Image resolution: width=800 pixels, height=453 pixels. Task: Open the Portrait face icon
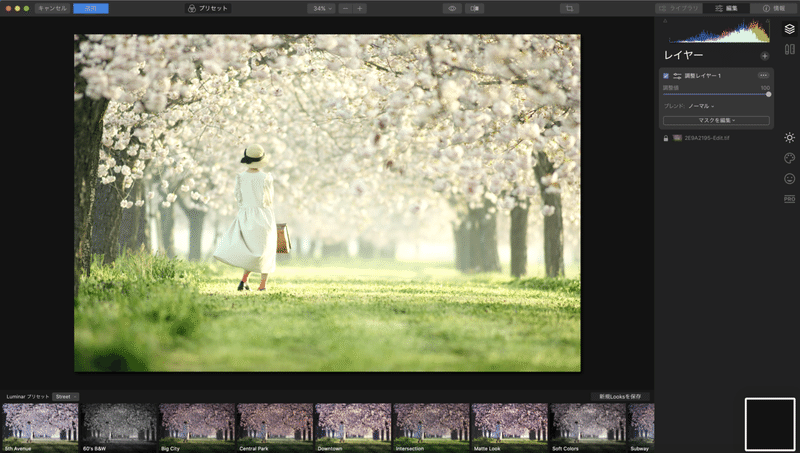(789, 179)
